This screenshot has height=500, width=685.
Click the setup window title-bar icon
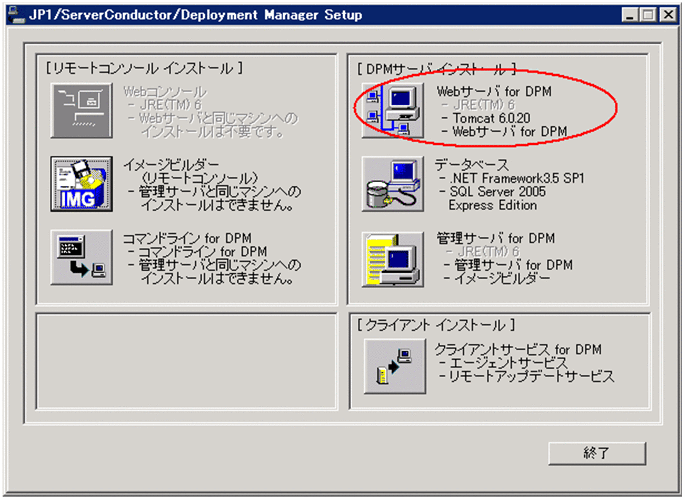pyautogui.click(x=17, y=15)
